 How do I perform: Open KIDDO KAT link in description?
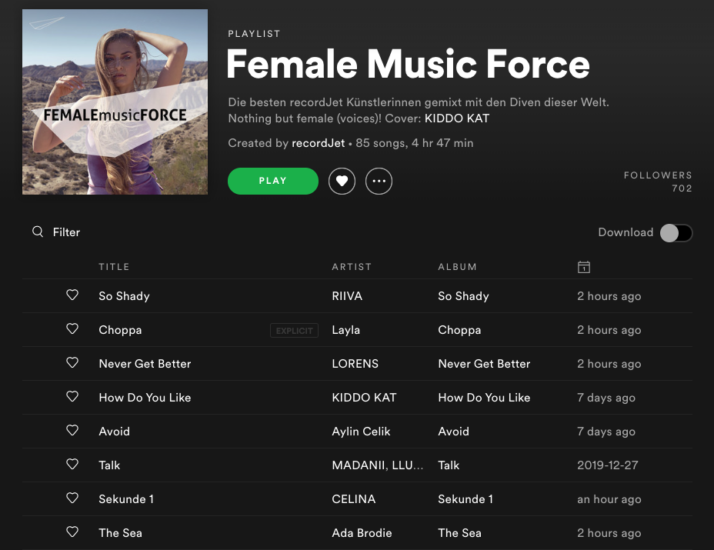pyautogui.click(x=457, y=118)
